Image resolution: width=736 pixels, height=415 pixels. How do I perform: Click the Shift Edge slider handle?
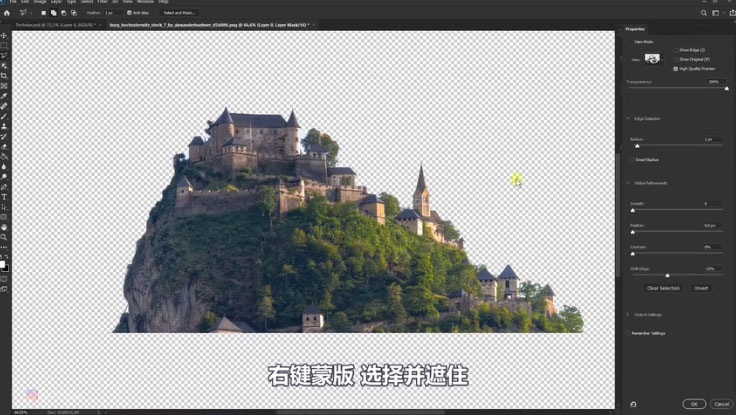tap(667, 276)
